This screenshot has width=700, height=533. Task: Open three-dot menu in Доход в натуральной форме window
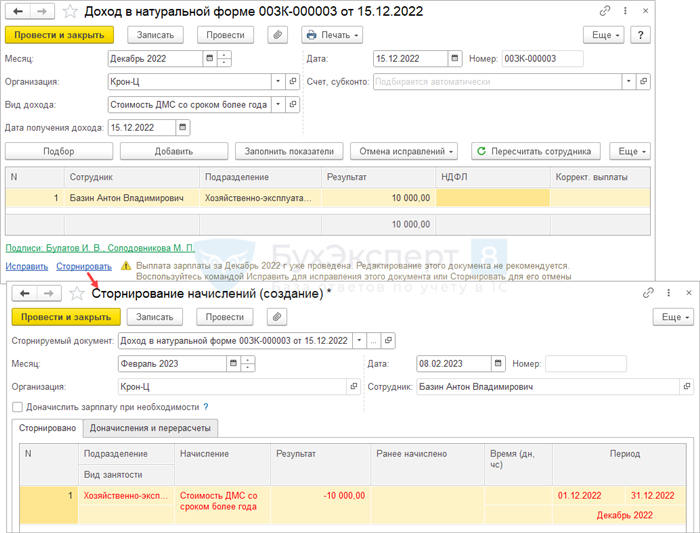click(625, 11)
